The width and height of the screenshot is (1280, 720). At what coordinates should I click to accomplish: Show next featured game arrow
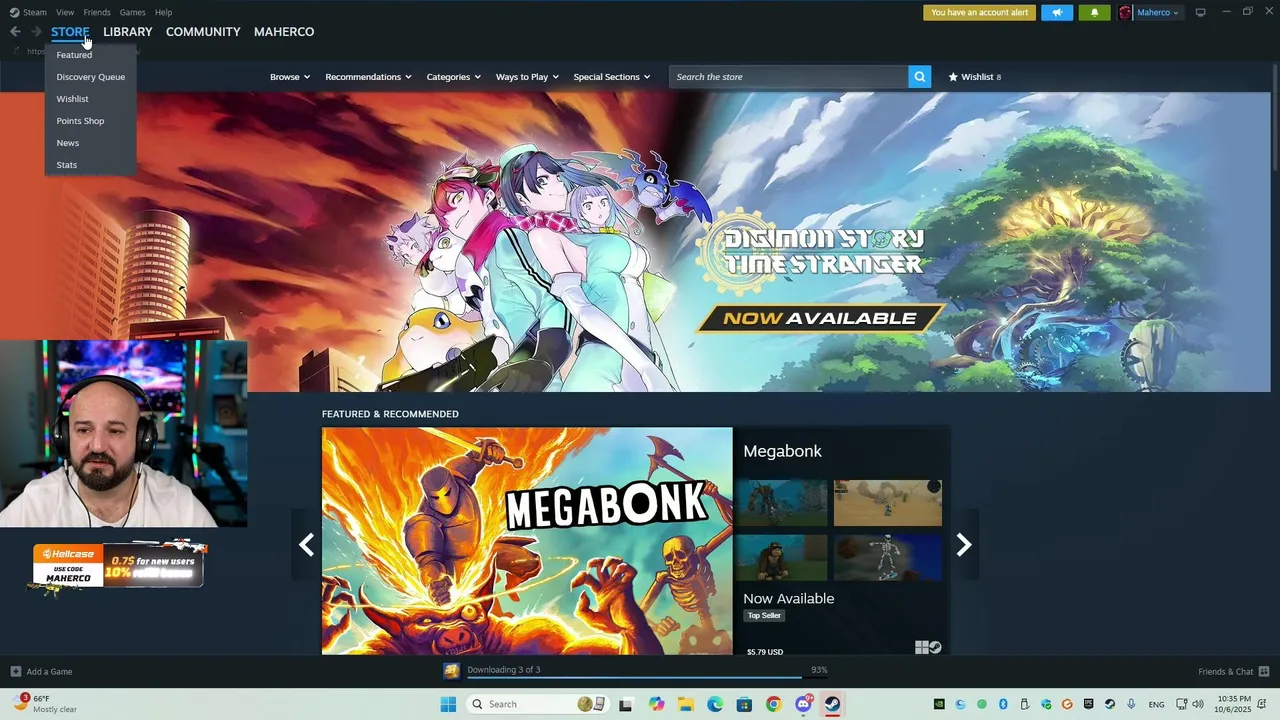point(964,544)
